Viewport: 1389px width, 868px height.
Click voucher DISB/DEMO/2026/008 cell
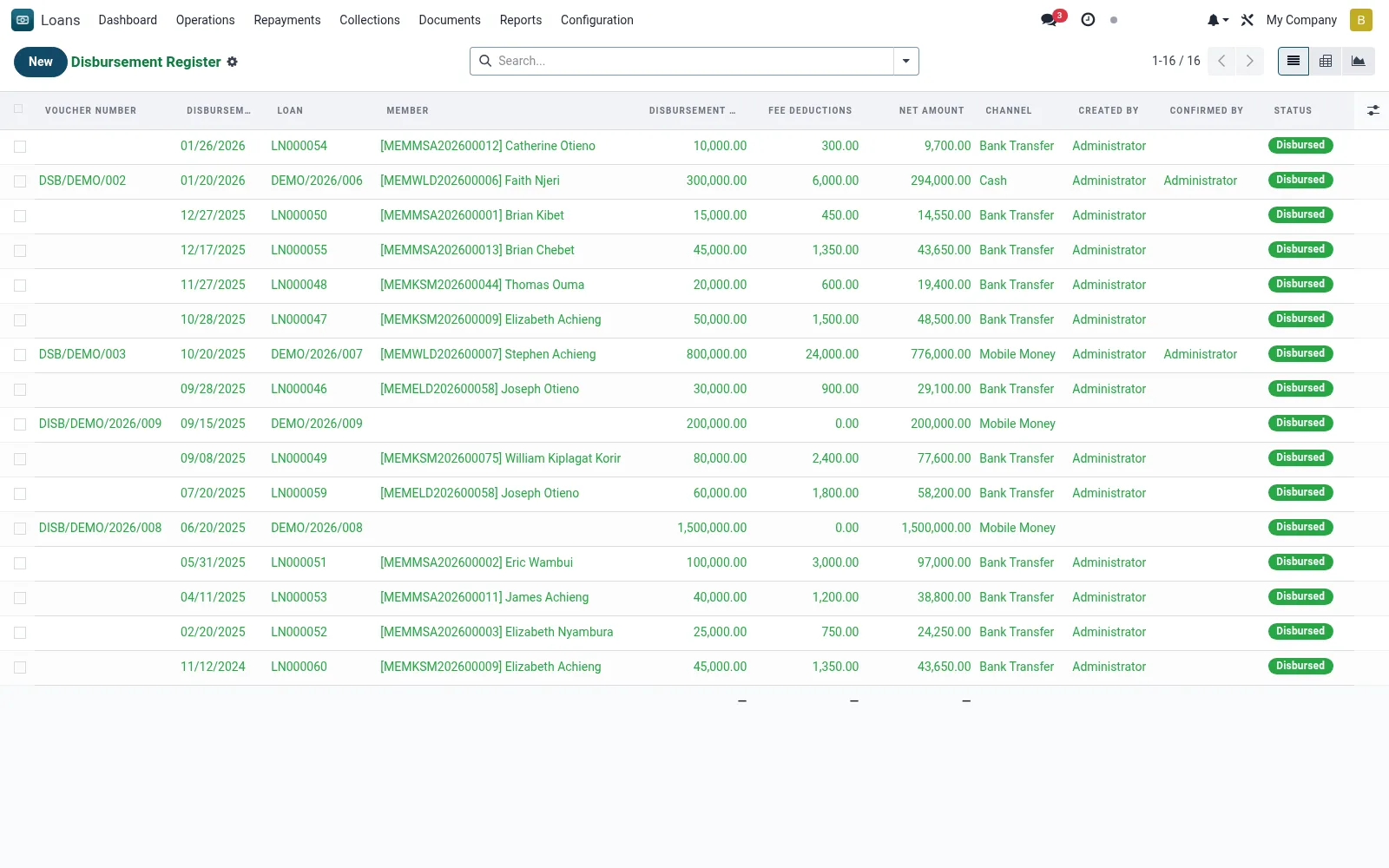100,528
